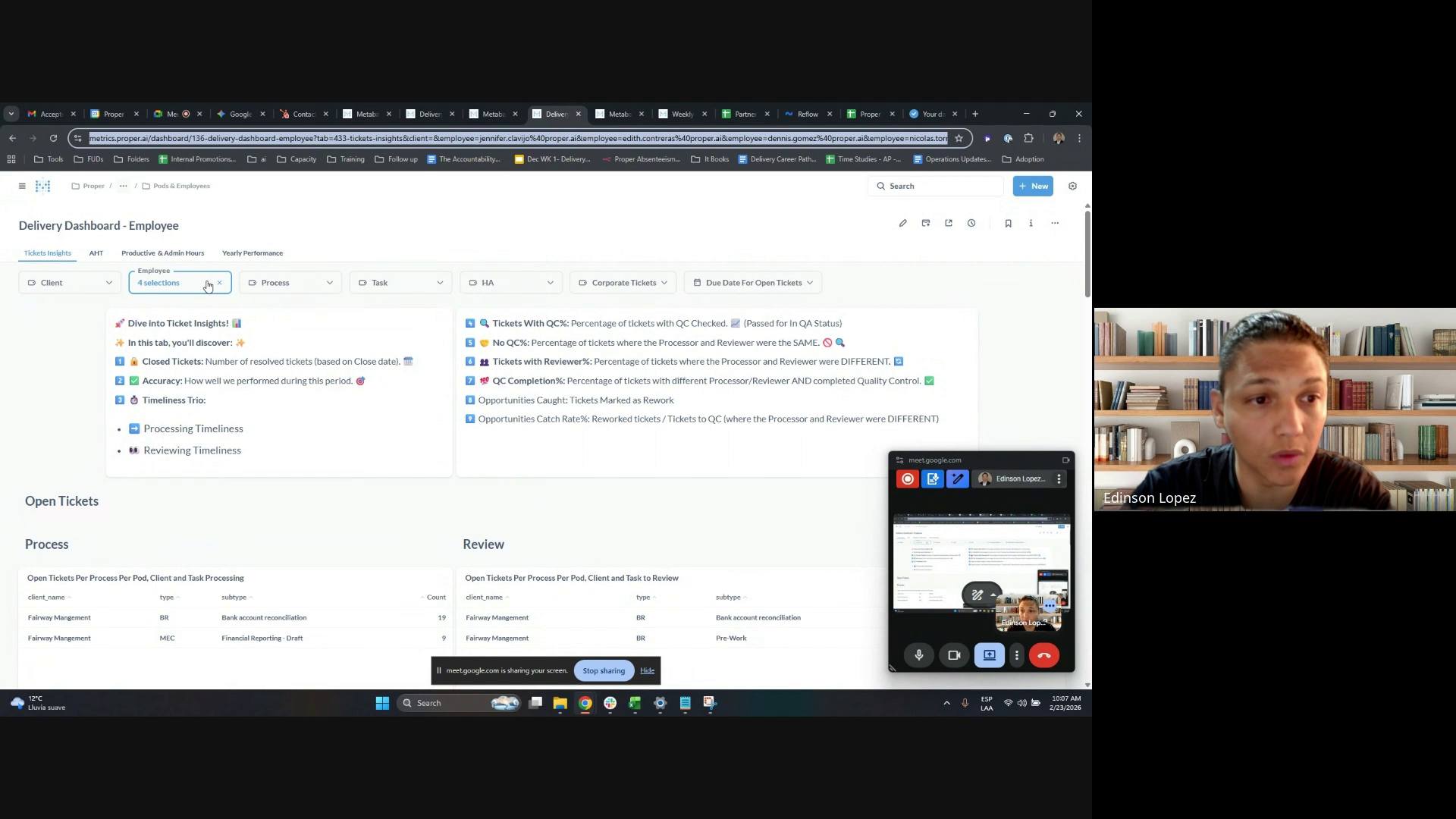Click the pencil edit dashboard icon
Image resolution: width=1456 pixels, height=819 pixels.
(902, 223)
